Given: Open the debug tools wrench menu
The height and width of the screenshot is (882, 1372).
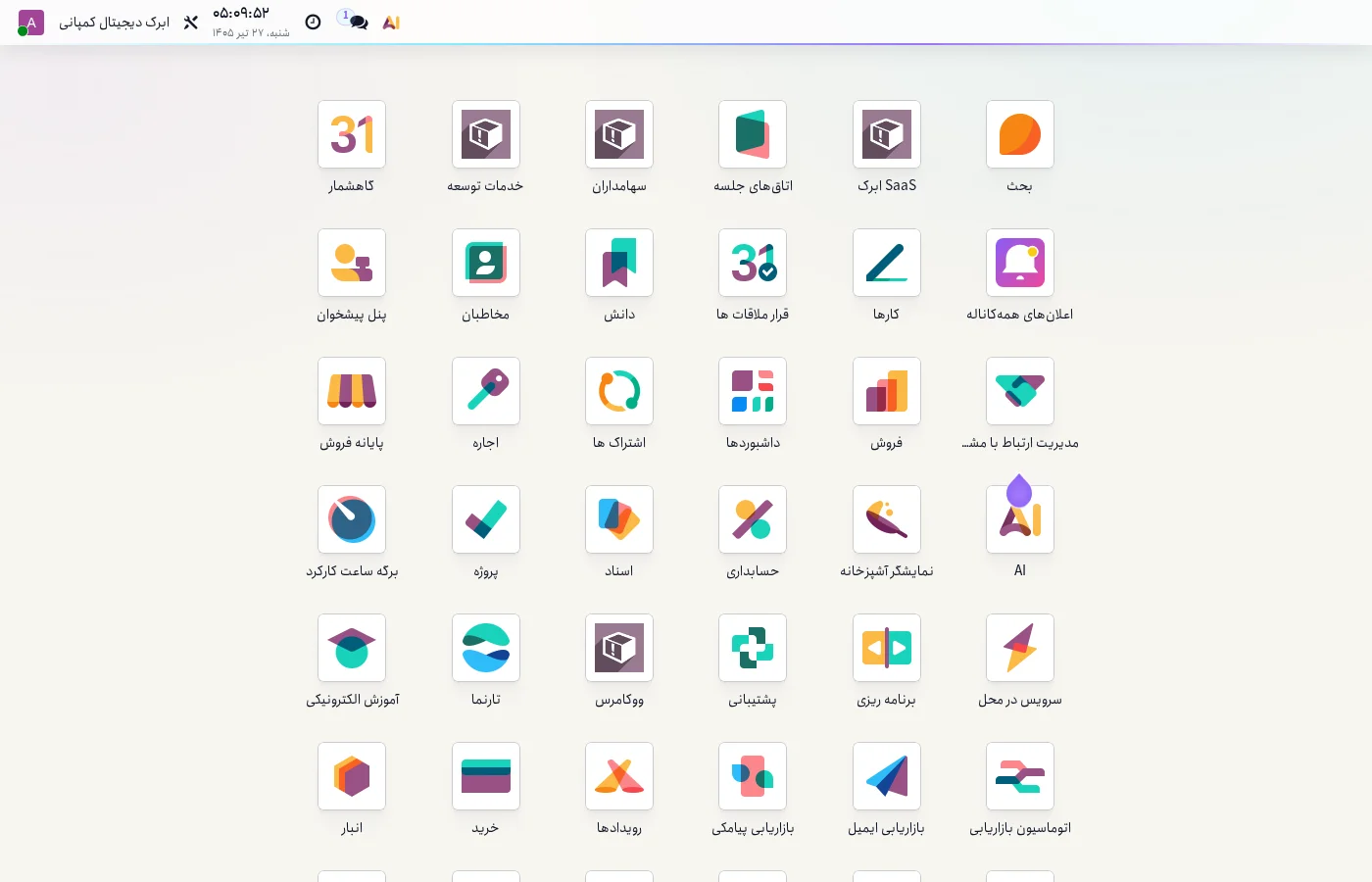Looking at the screenshot, I should point(191,22).
